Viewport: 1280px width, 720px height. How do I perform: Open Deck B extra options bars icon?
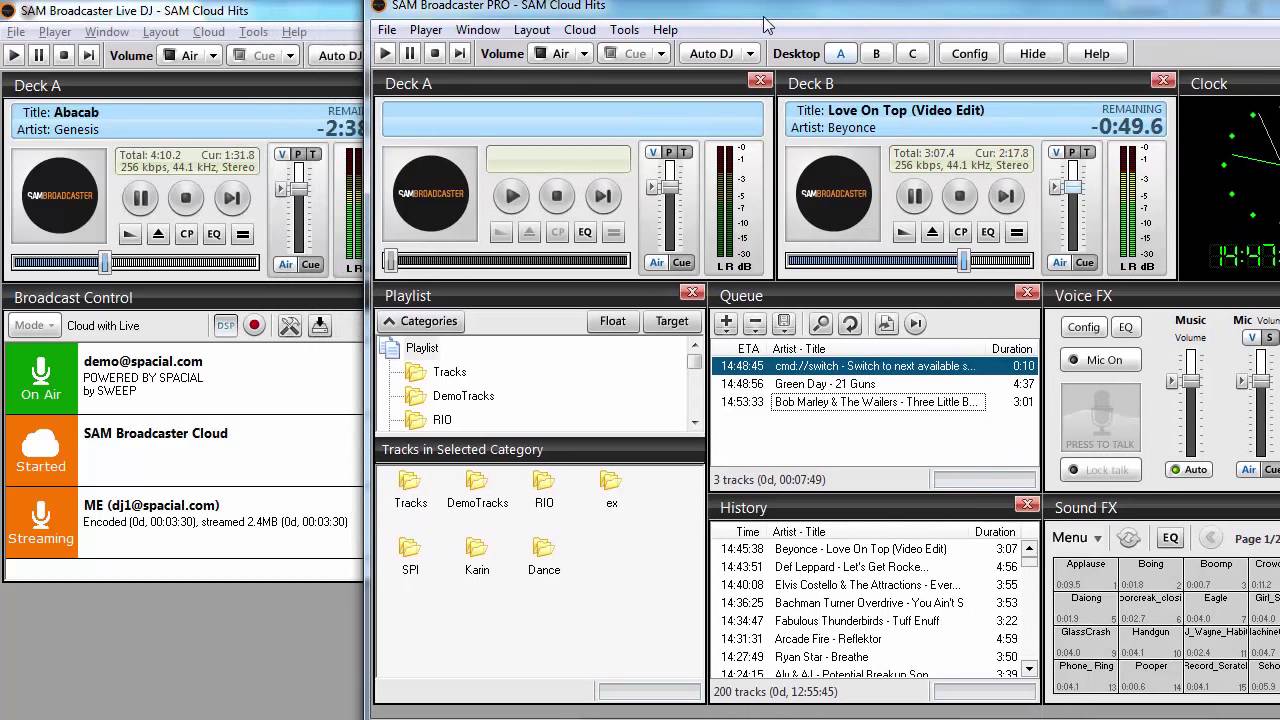(1016, 233)
